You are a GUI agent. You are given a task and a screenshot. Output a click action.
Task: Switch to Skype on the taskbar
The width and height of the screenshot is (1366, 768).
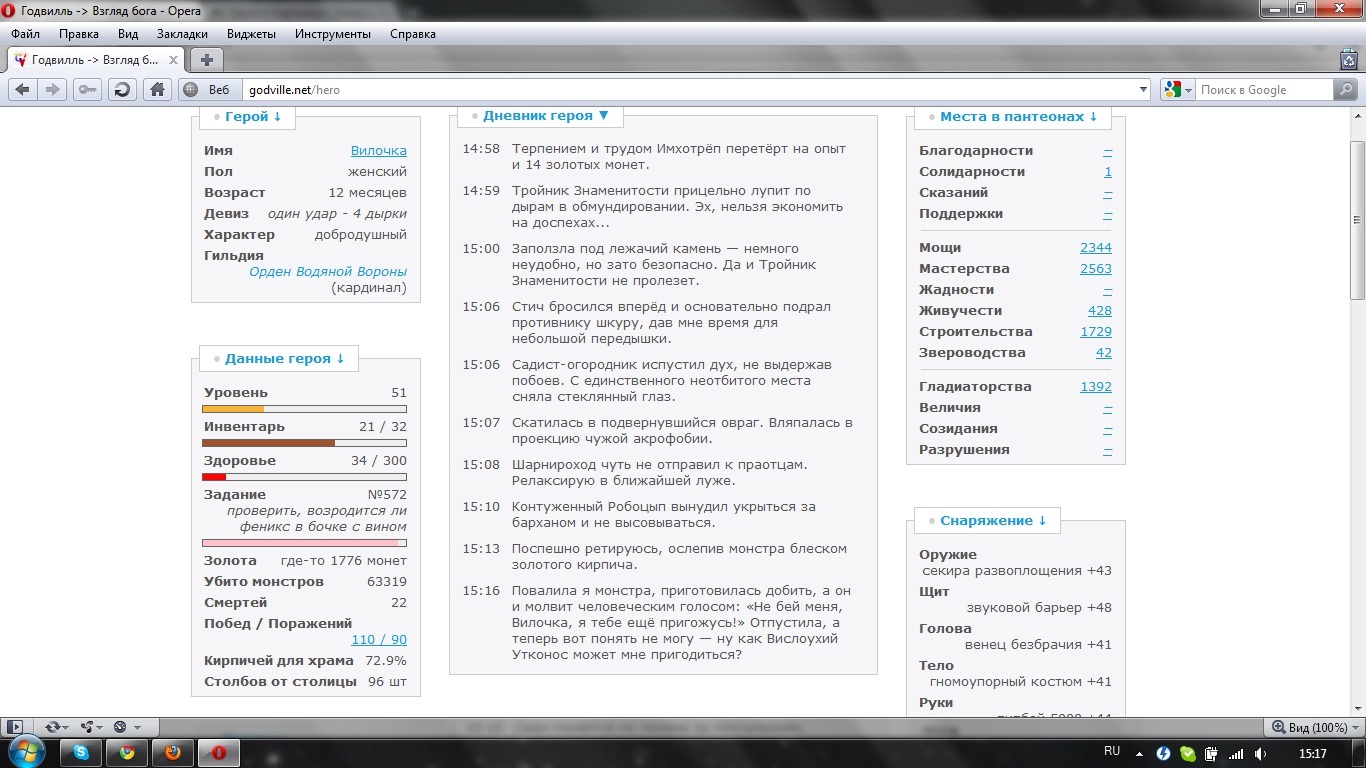80,752
